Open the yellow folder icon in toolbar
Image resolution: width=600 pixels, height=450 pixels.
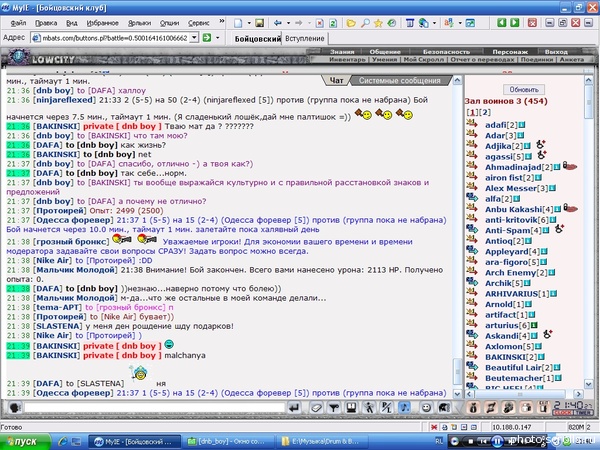[351, 23]
